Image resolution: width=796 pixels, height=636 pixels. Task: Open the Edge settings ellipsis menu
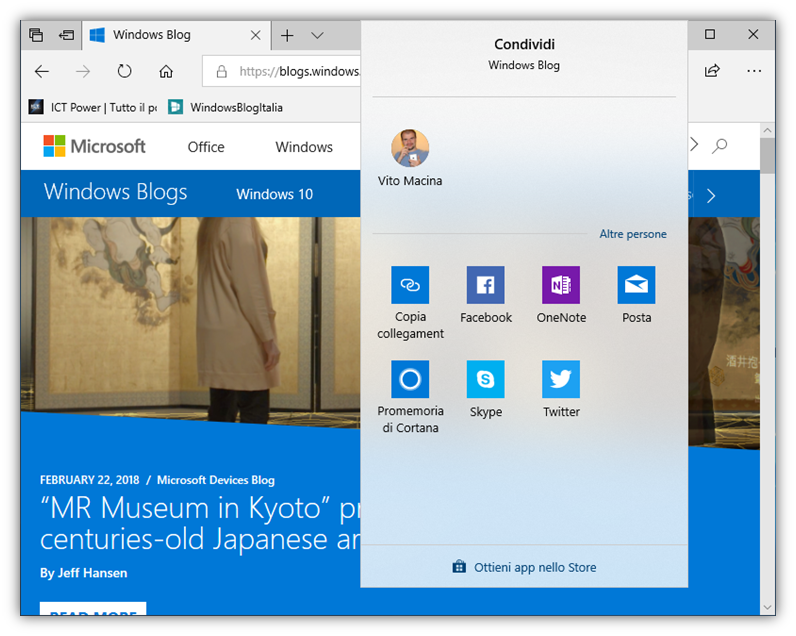[753, 71]
